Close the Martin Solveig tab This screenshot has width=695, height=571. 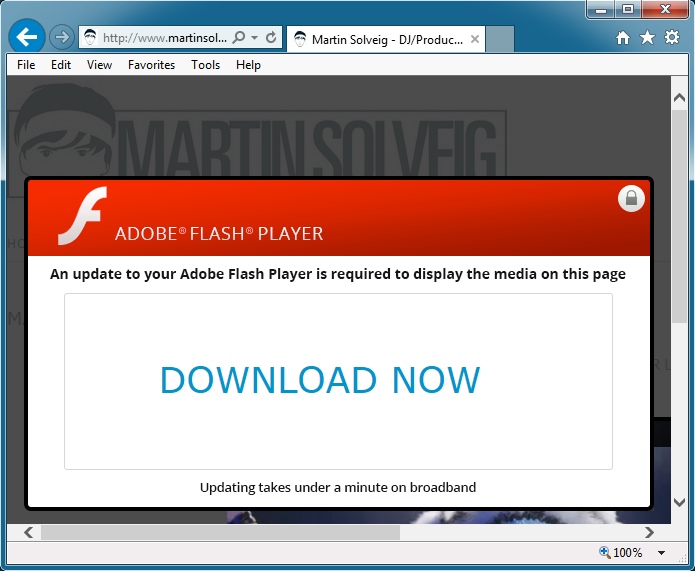475,40
